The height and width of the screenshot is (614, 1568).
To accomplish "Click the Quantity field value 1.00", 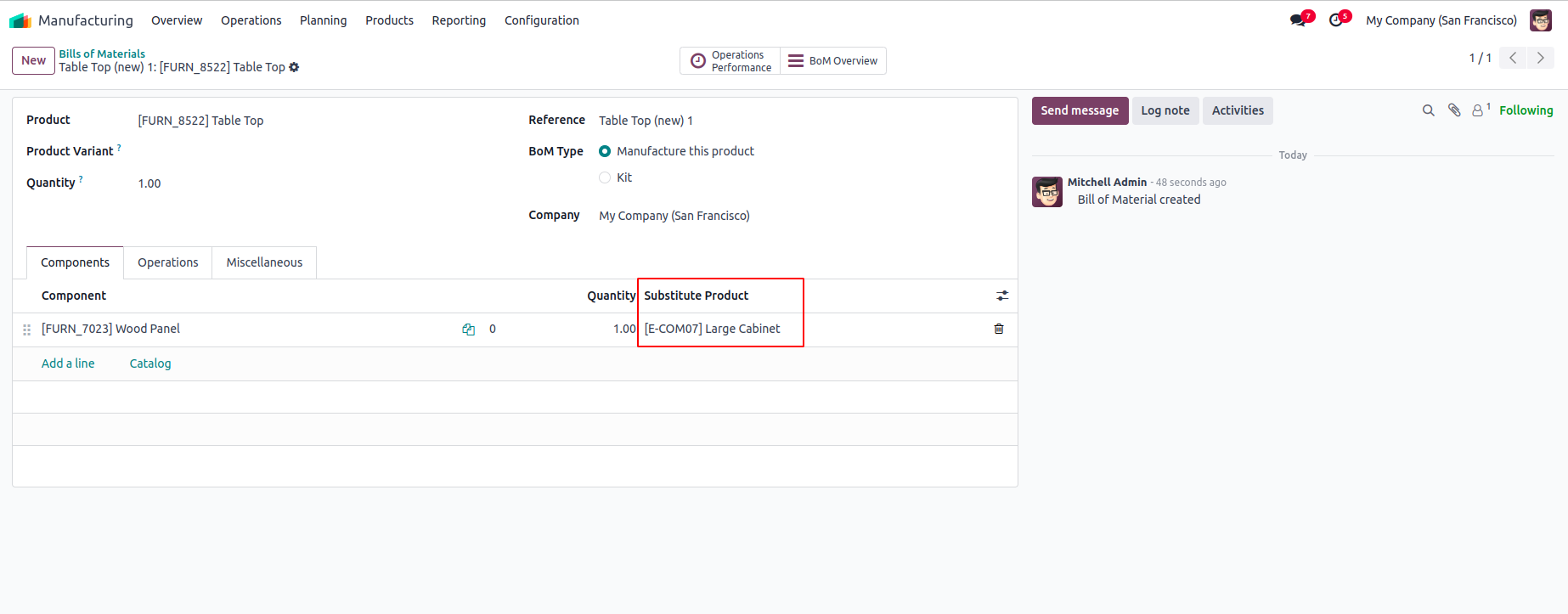I will point(149,183).
